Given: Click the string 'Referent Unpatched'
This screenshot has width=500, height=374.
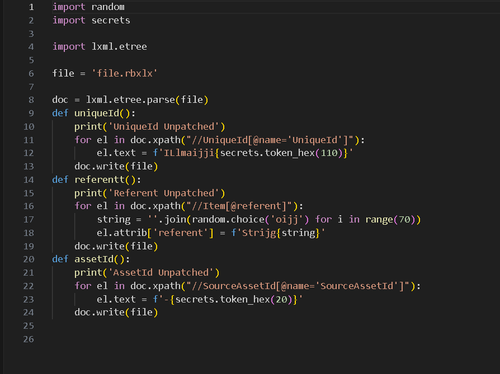Looking at the screenshot, I should click(x=164, y=193).
